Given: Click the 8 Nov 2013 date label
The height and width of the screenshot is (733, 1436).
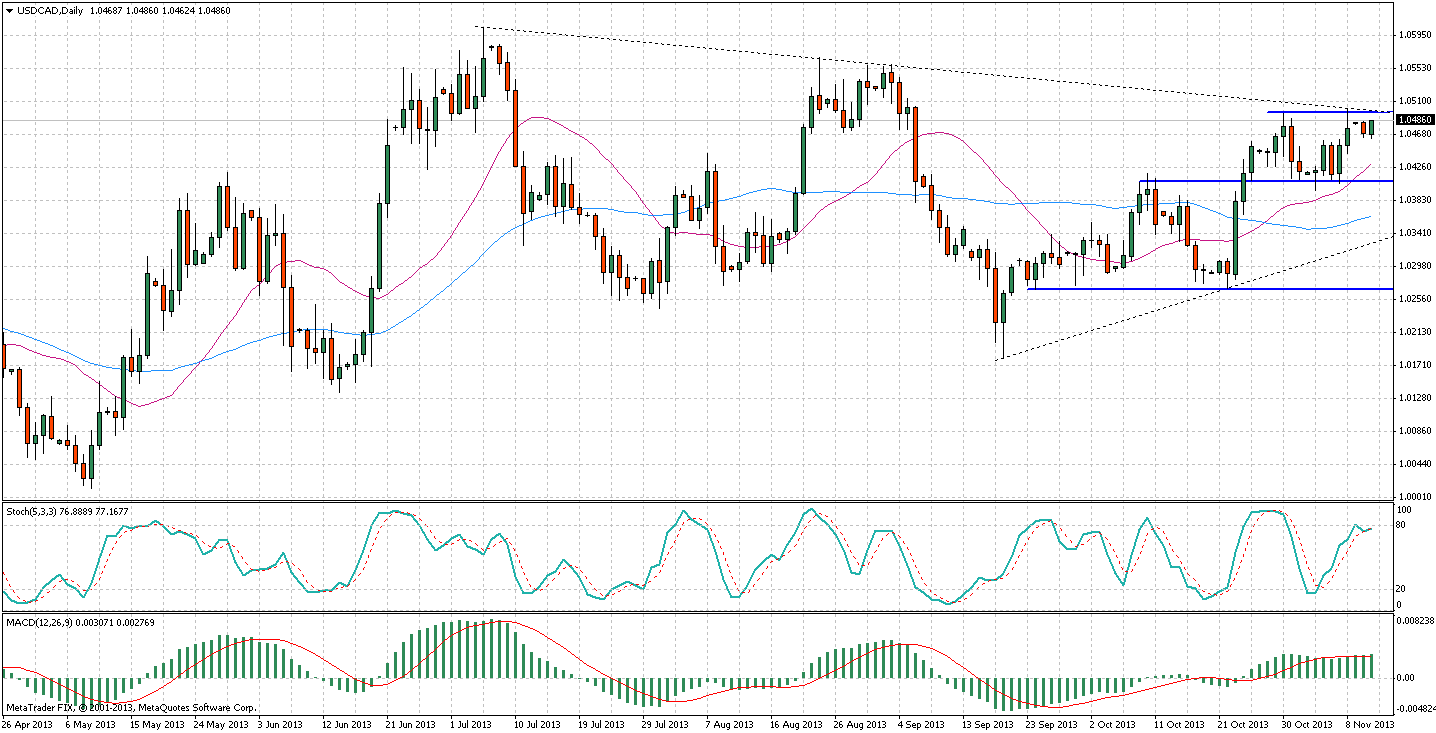Looking at the screenshot, I should coord(1363,723).
